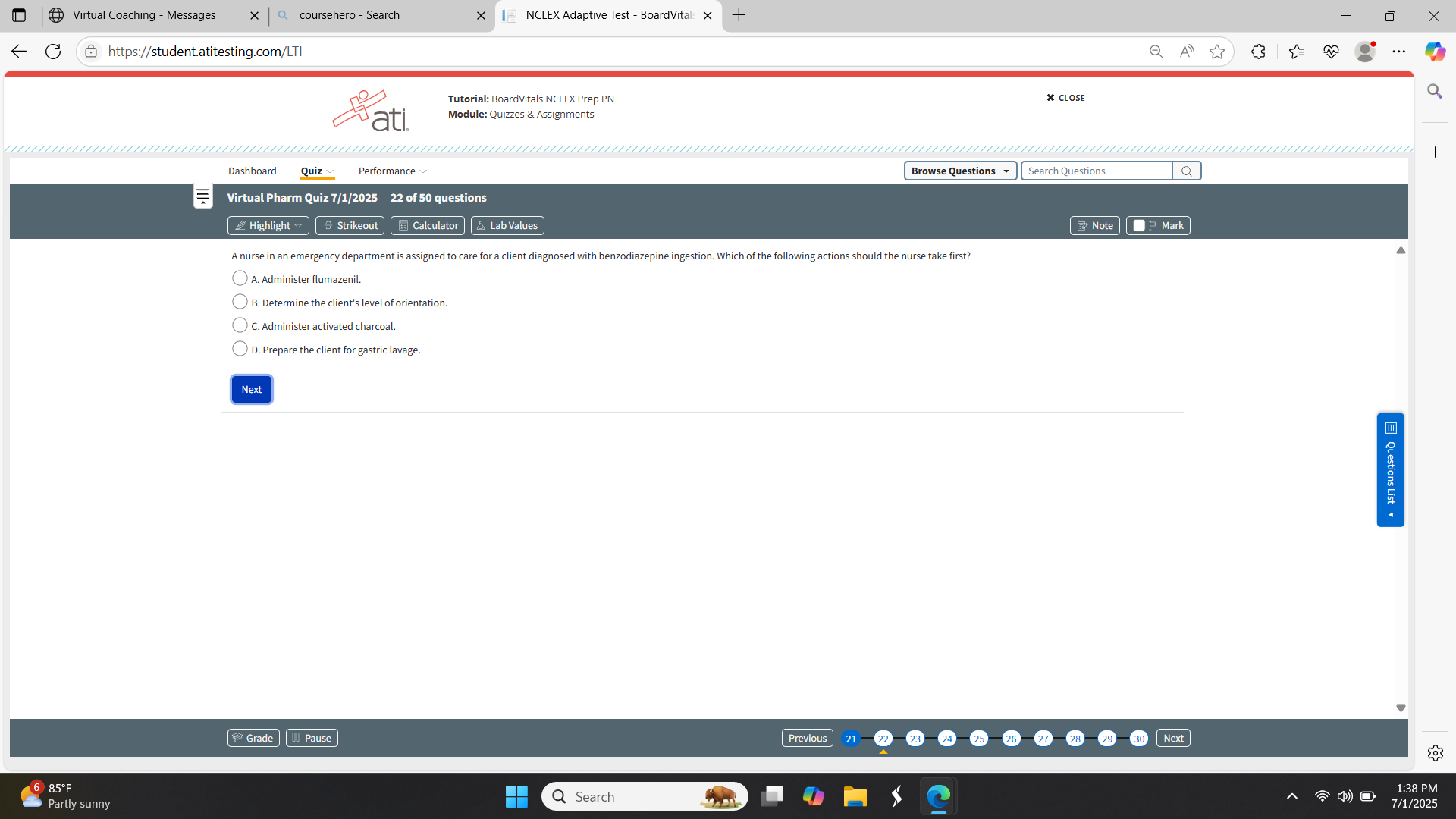Click the Previous question button
Image resolution: width=1456 pixels, height=819 pixels.
(x=807, y=738)
